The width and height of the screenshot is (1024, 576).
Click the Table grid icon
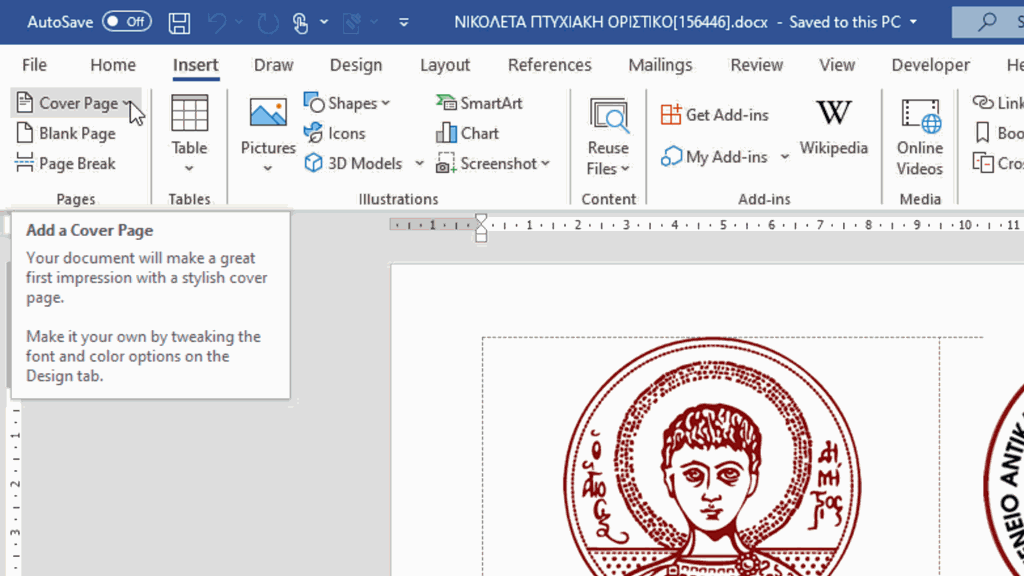(189, 113)
